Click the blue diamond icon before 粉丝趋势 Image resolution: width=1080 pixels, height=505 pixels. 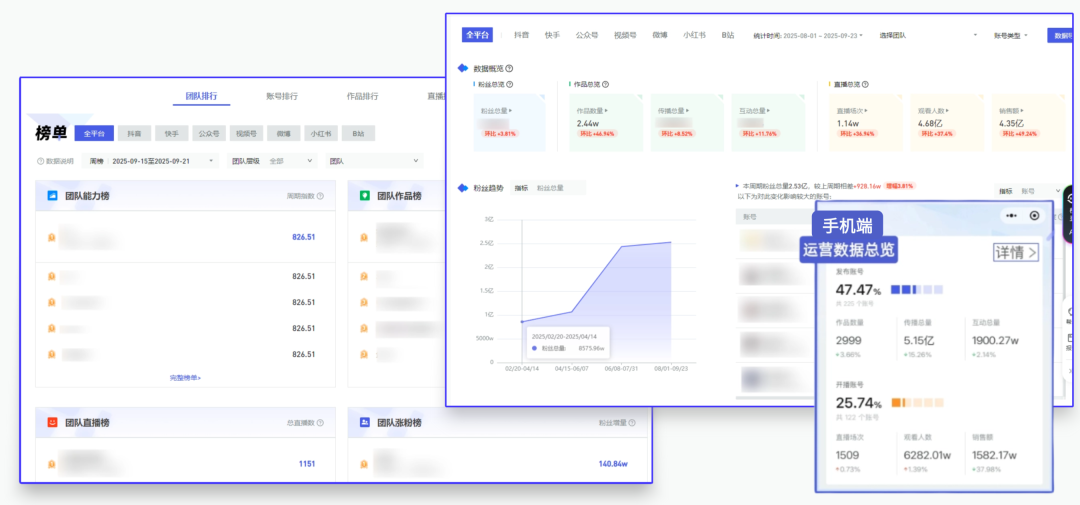click(x=463, y=187)
